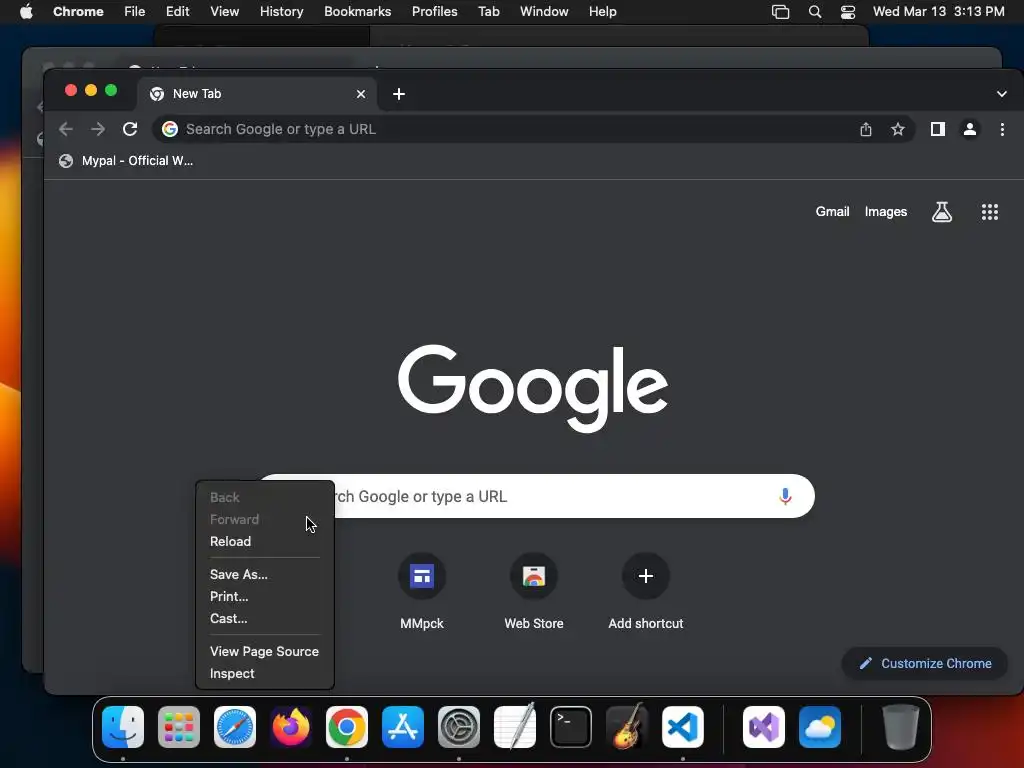The width and height of the screenshot is (1024, 768).
Task: Open the Apple menu icon
Action: [x=26, y=12]
